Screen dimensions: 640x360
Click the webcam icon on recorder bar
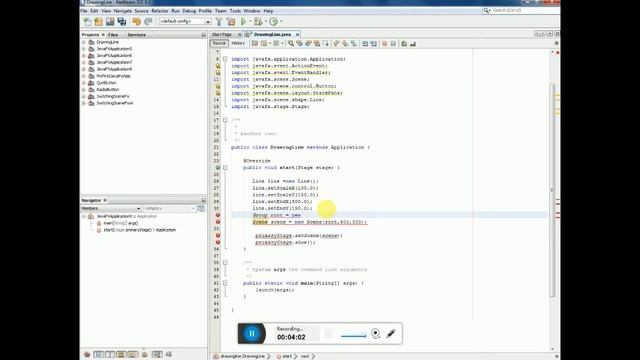[x=375, y=333]
